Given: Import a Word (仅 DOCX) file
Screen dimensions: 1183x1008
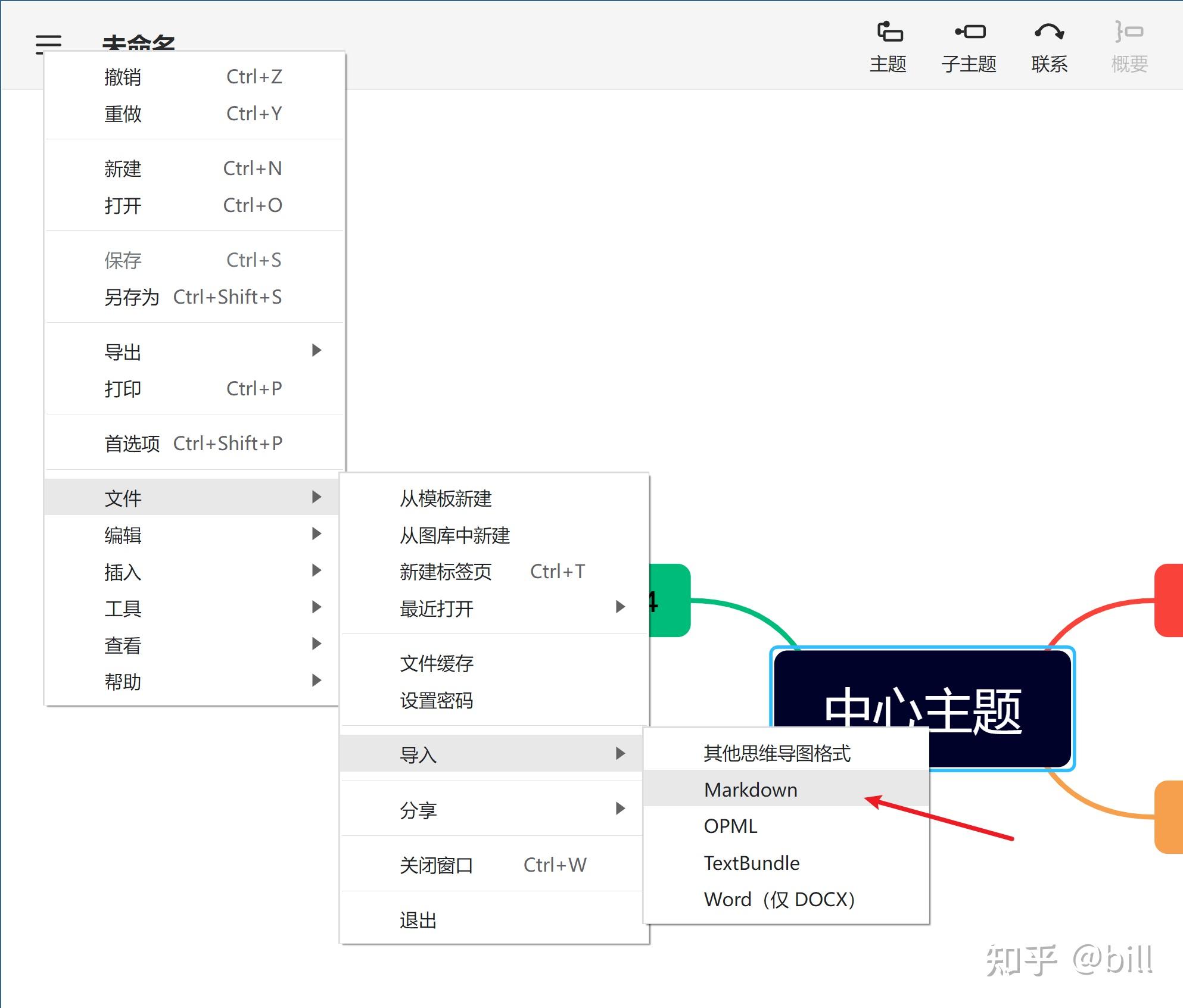Looking at the screenshot, I should coord(779,899).
